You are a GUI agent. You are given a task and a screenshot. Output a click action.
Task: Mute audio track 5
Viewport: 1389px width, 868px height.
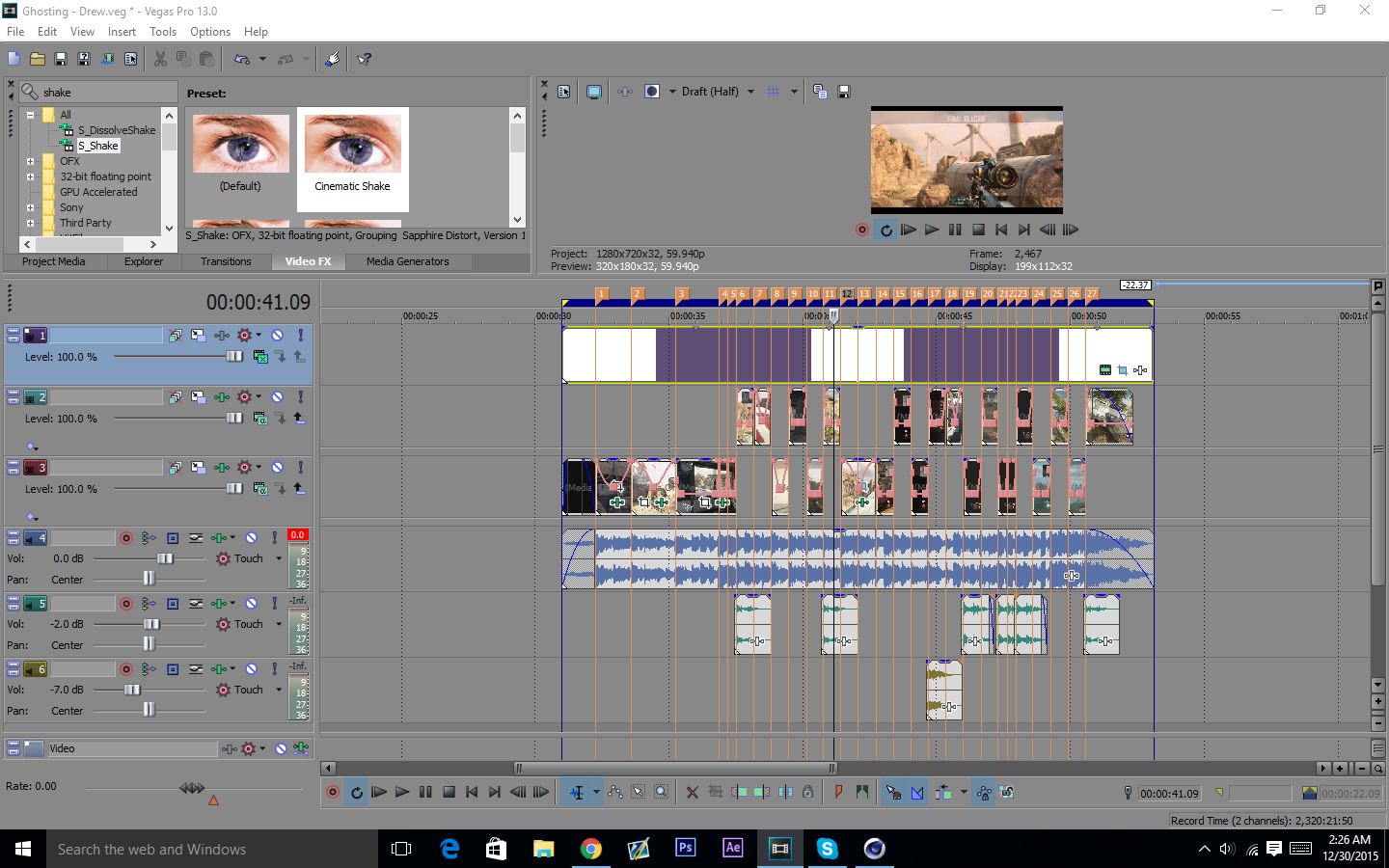251,604
